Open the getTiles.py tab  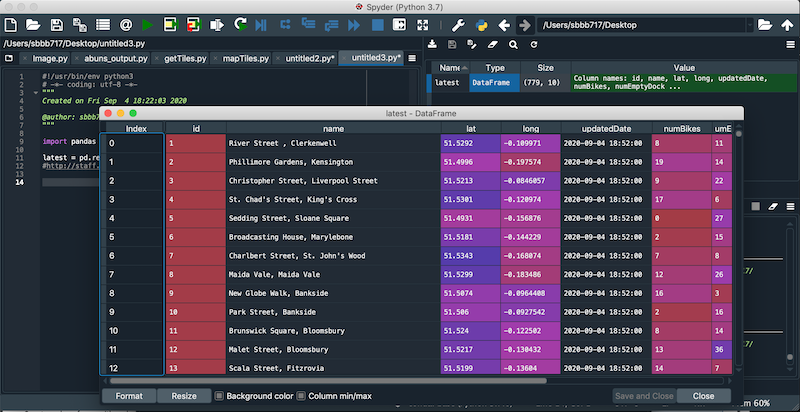tap(185, 59)
